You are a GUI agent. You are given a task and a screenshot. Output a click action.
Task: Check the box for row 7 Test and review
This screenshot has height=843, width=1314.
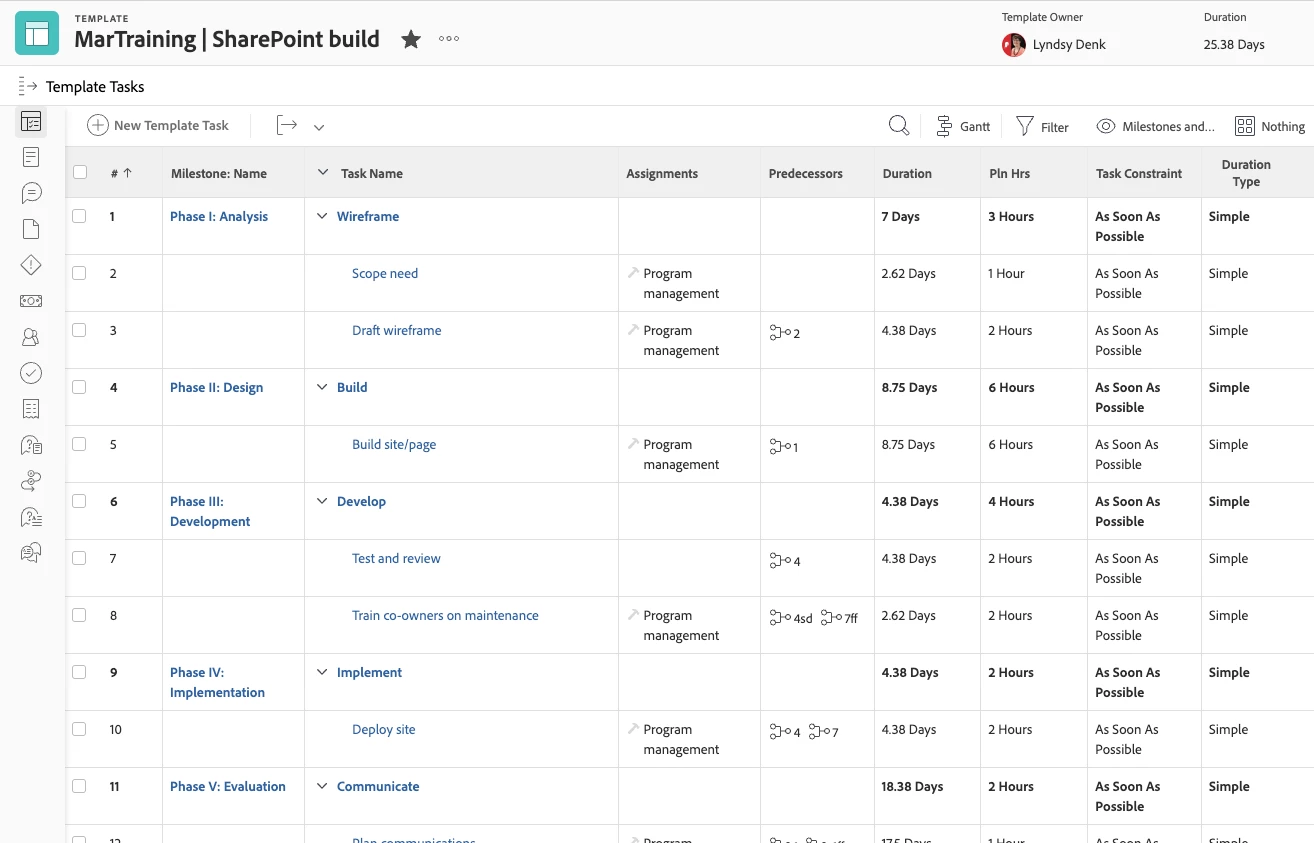[80, 558]
